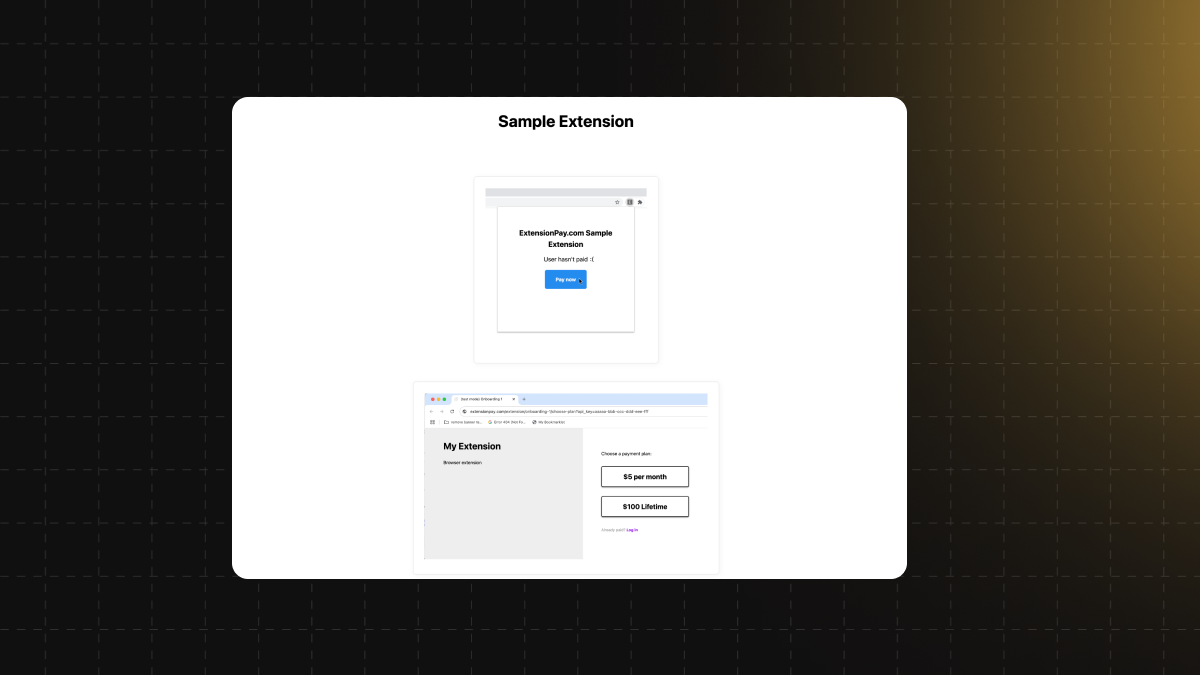Viewport: 1200px width, 675px height.
Task: Navigate back with the back arrow
Action: [x=431, y=411]
